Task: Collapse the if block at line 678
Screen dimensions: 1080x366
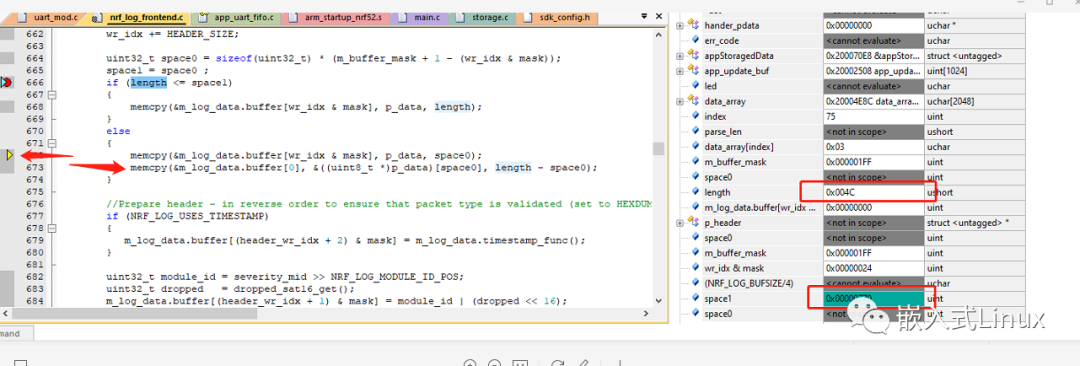Action: (x=52, y=228)
